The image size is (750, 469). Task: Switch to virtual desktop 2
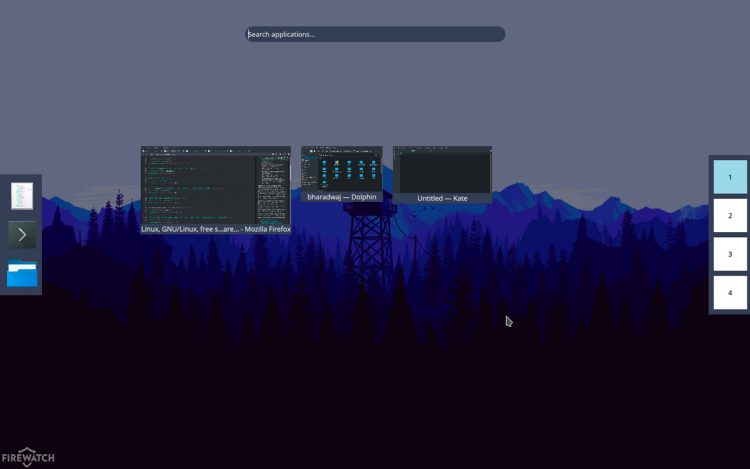(730, 216)
